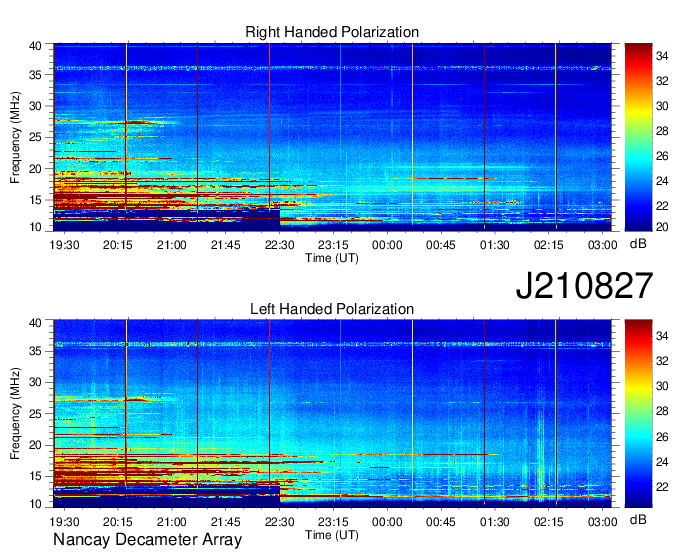Click the 20:15 time tick under Left Handed plot
Viewport: 680px width, 552px height.
[118, 522]
